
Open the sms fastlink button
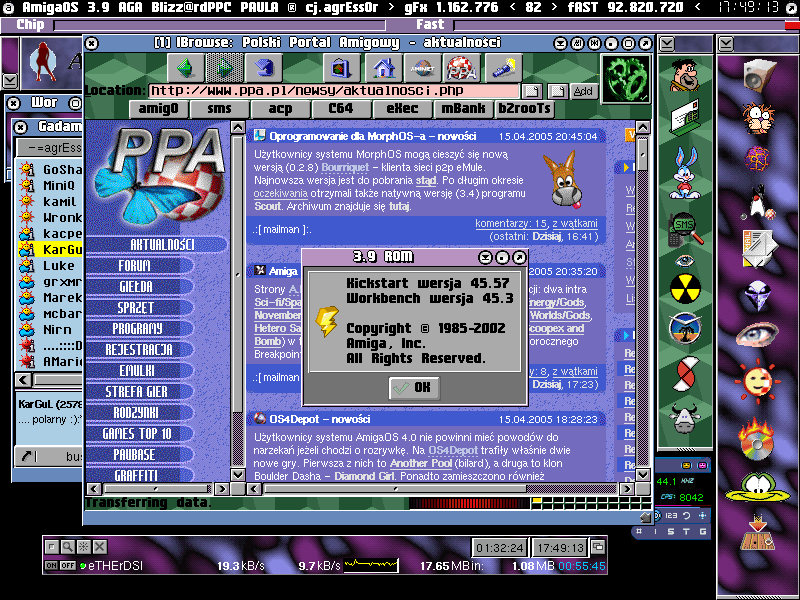click(x=219, y=109)
